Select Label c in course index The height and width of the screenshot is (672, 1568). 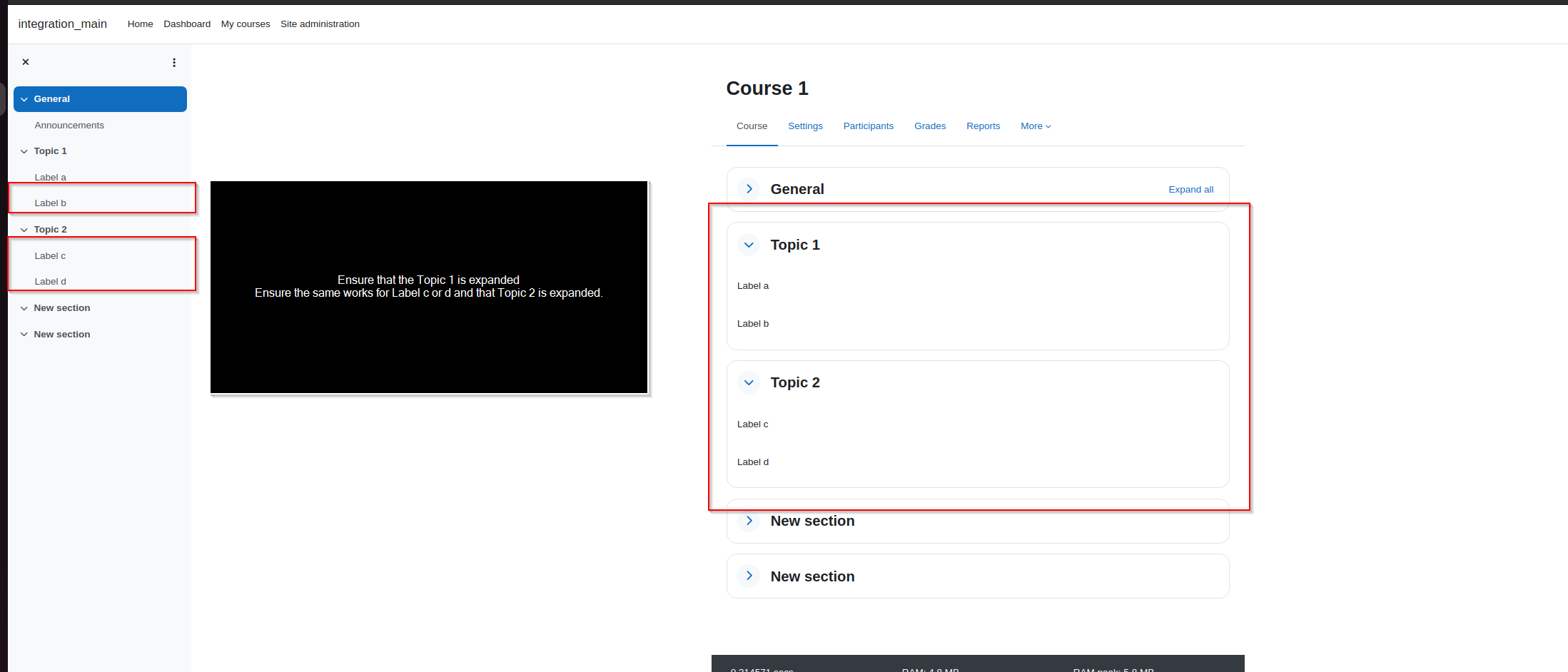[x=50, y=256]
